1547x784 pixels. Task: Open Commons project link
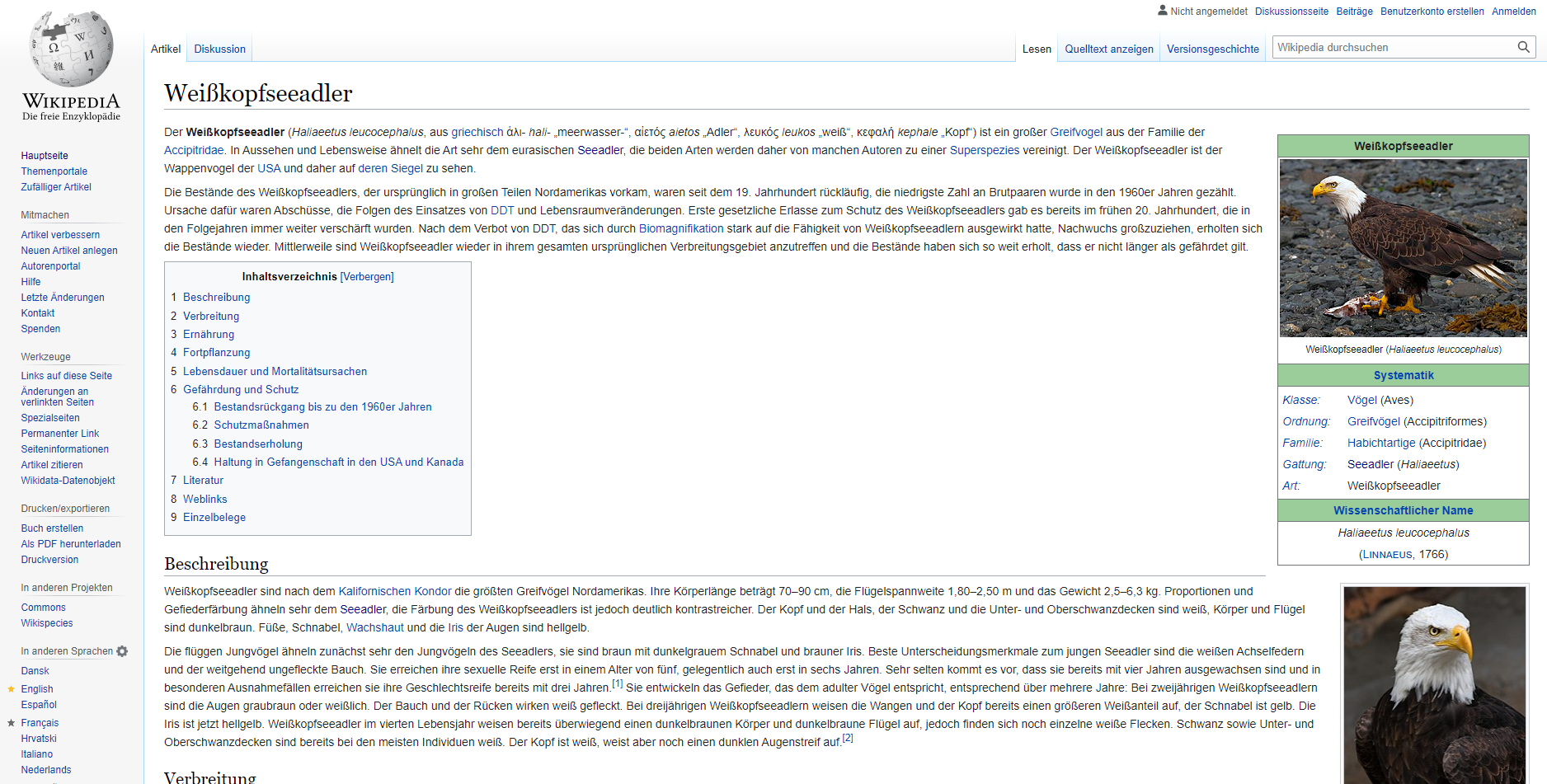pyautogui.click(x=44, y=608)
